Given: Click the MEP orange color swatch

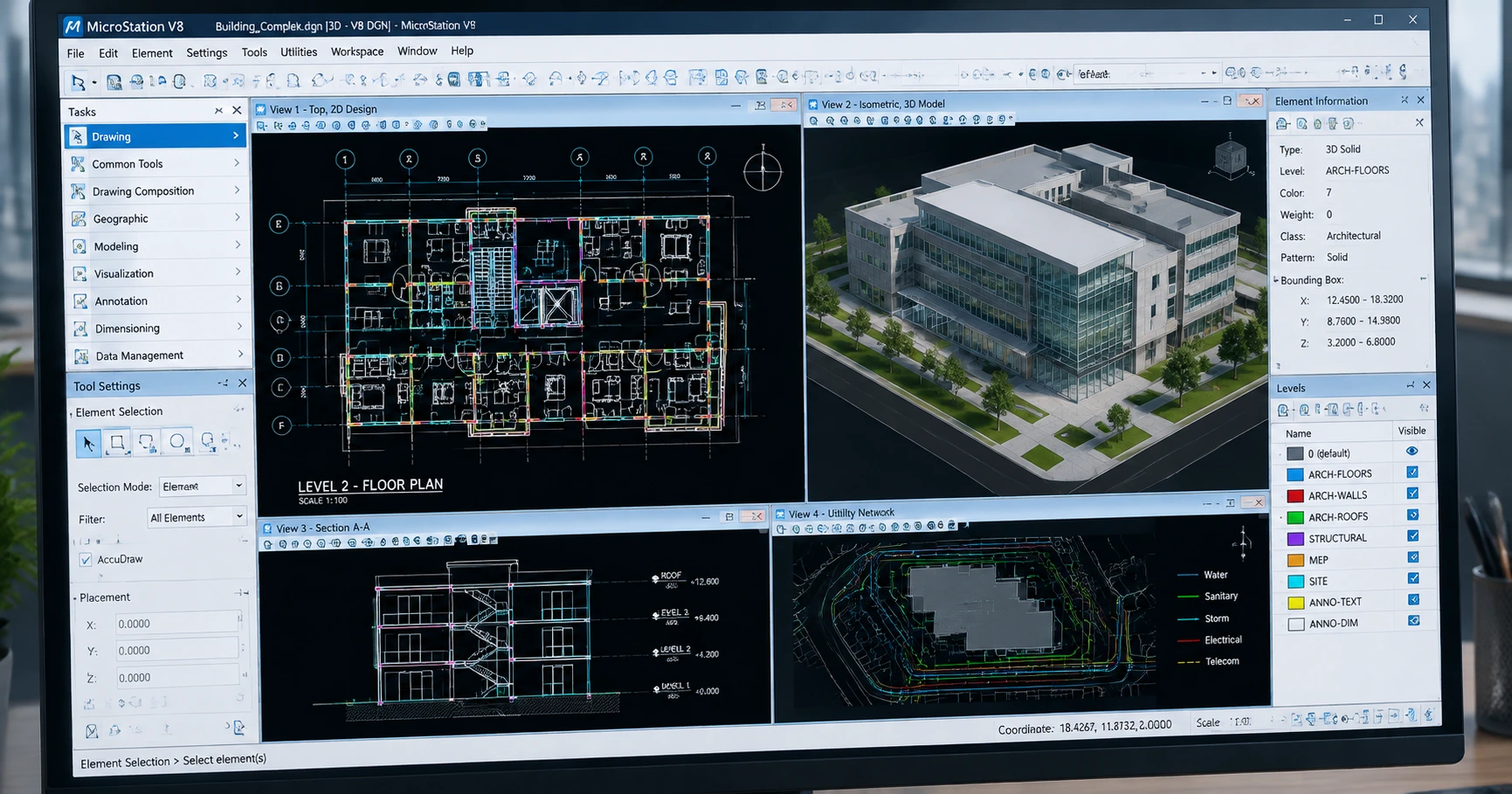Looking at the screenshot, I should (x=1296, y=560).
